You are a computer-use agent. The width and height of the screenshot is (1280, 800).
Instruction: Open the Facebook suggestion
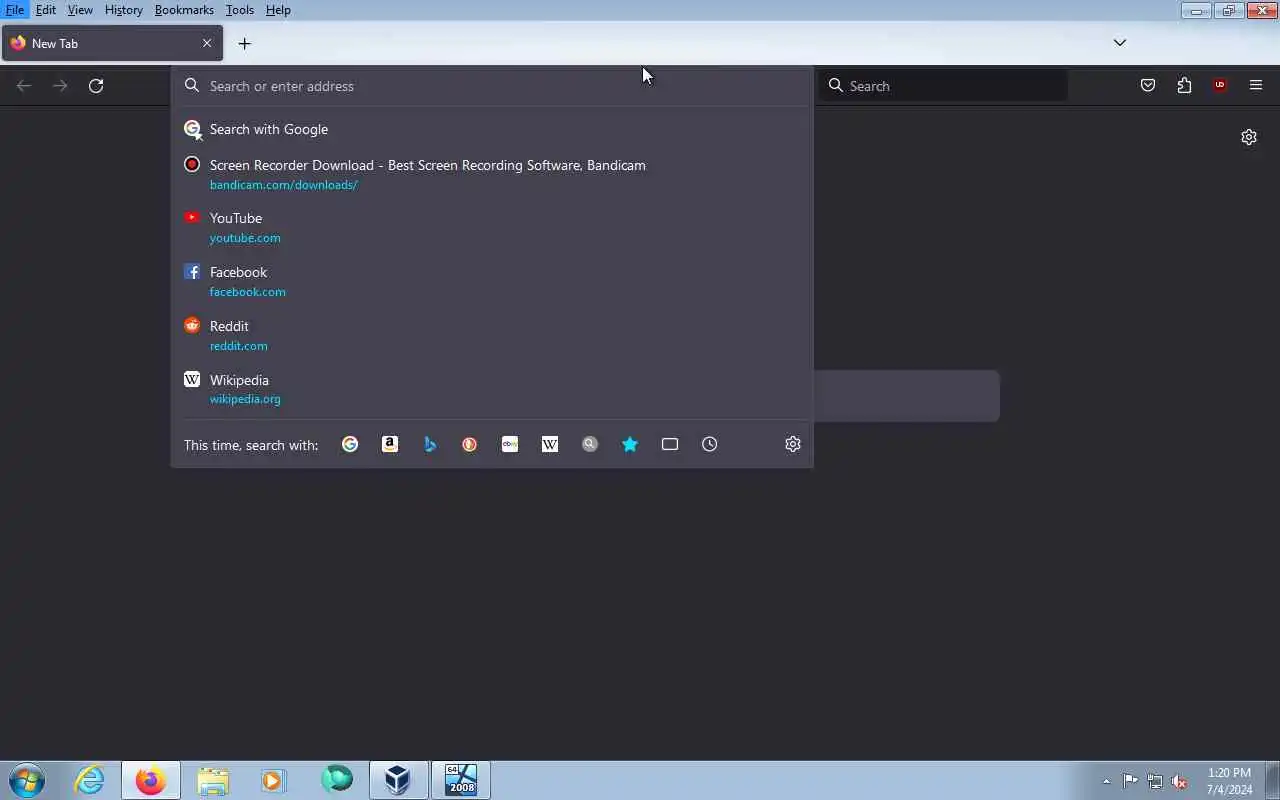pos(492,281)
